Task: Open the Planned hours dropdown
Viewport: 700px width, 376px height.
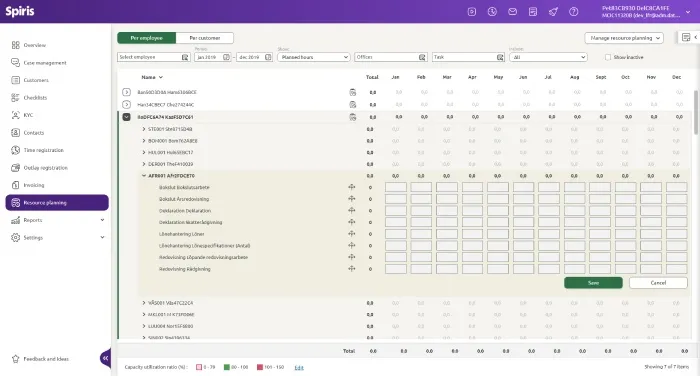Action: pos(313,57)
